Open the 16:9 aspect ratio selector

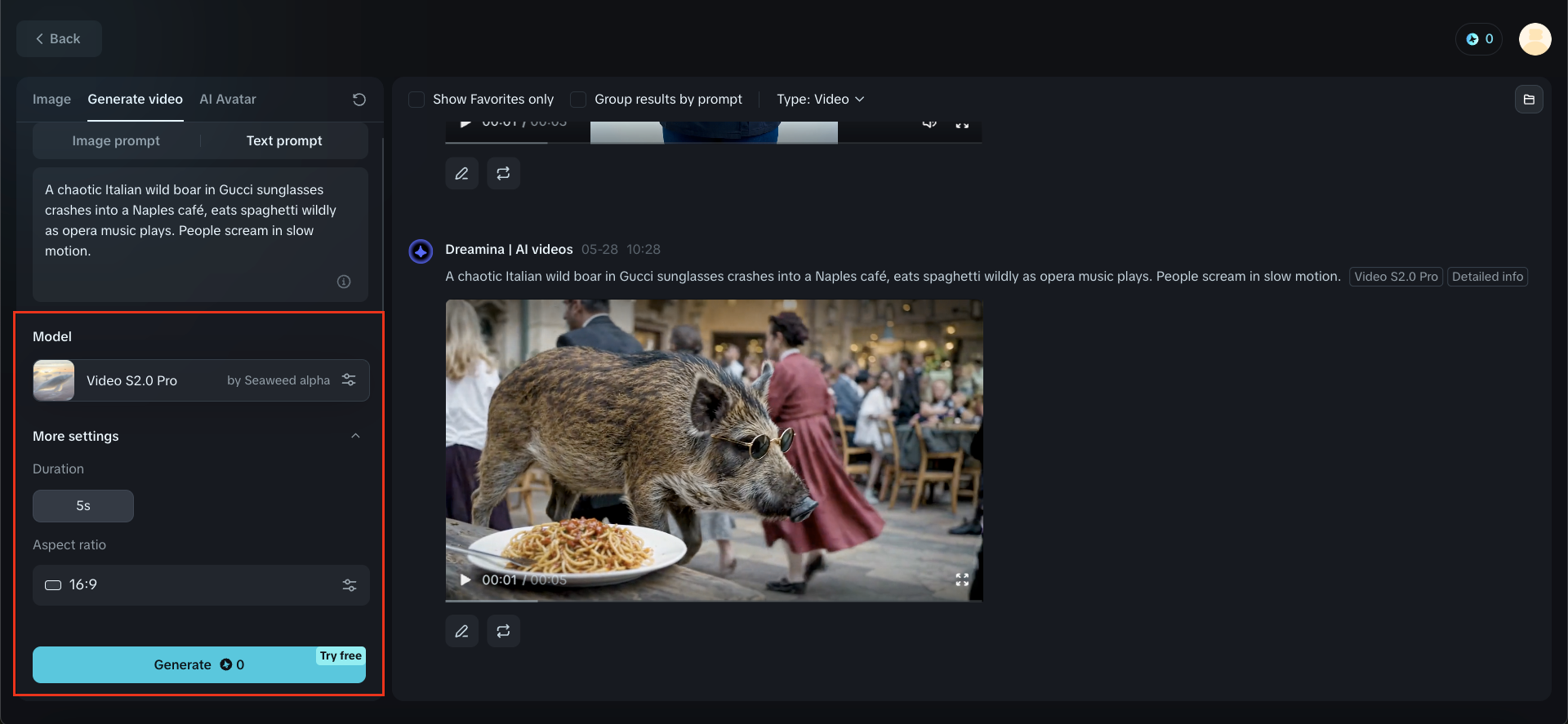[x=201, y=585]
